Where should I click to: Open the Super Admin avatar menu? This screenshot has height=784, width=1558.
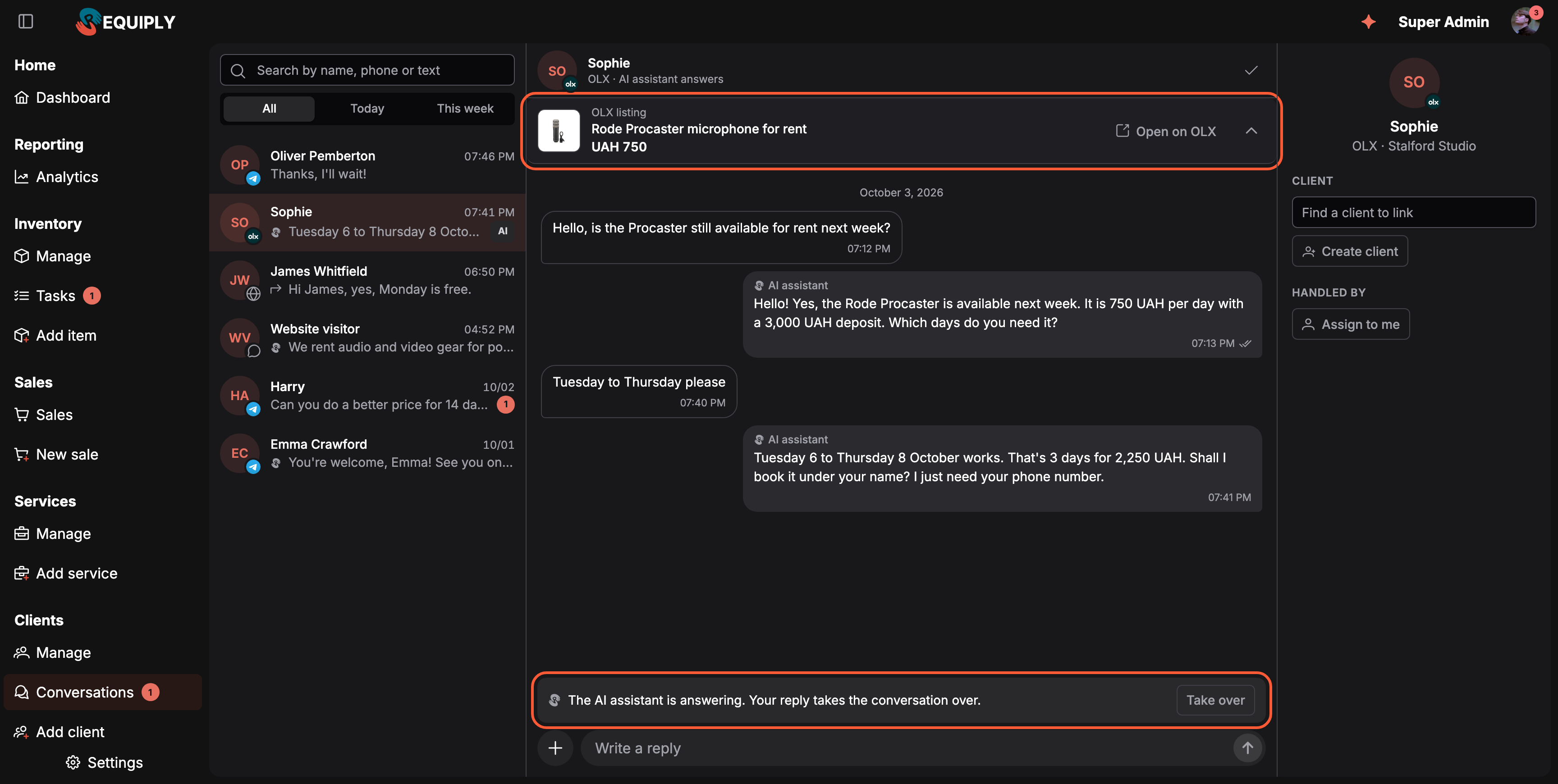tap(1526, 22)
